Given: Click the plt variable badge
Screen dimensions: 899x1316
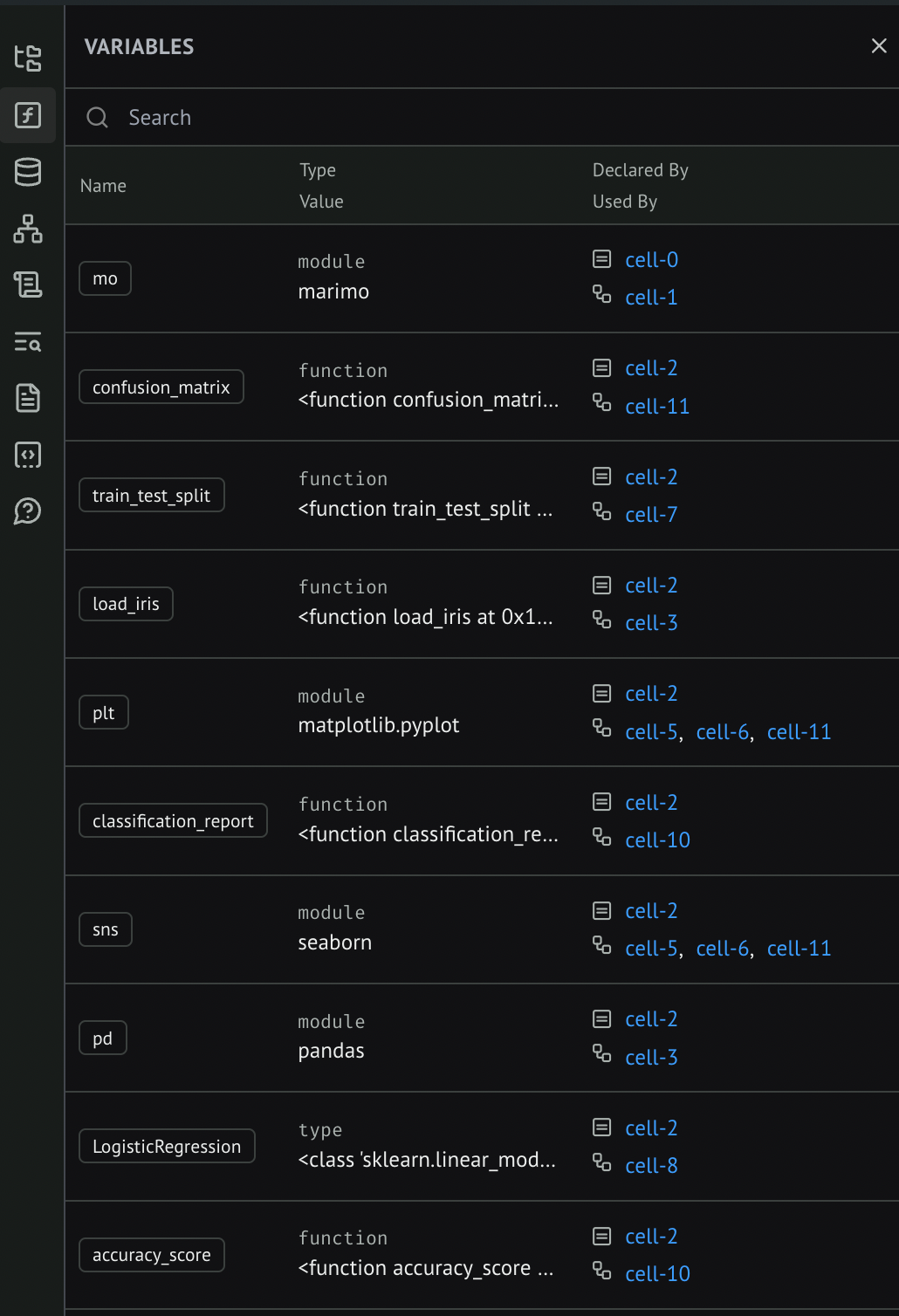Looking at the screenshot, I should pos(104,712).
